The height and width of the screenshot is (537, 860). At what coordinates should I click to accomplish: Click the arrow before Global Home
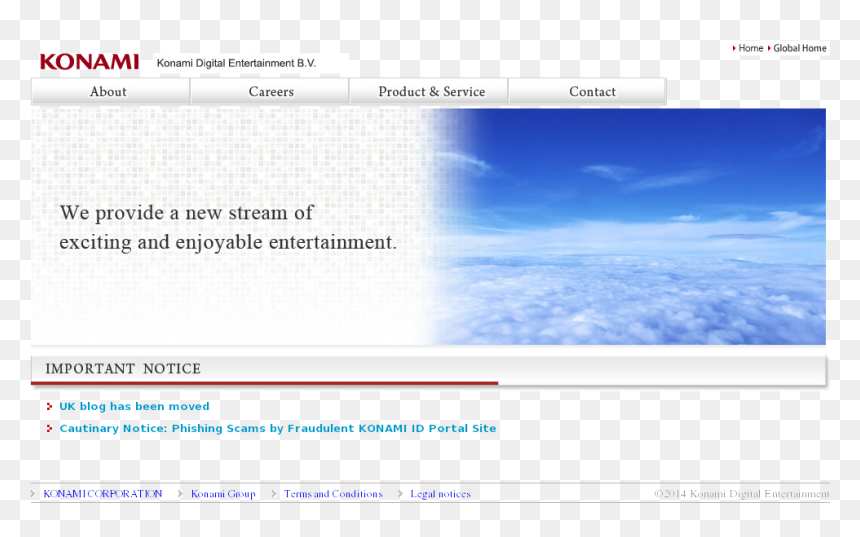point(769,48)
